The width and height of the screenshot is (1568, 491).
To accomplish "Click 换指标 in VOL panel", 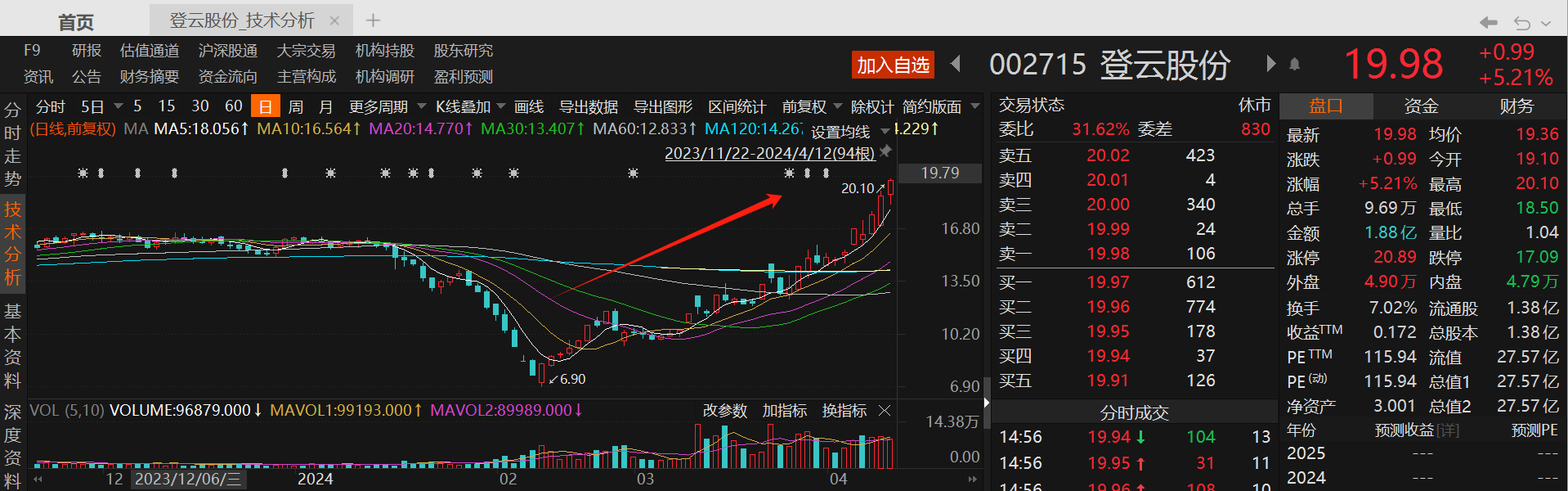I will coord(844,411).
